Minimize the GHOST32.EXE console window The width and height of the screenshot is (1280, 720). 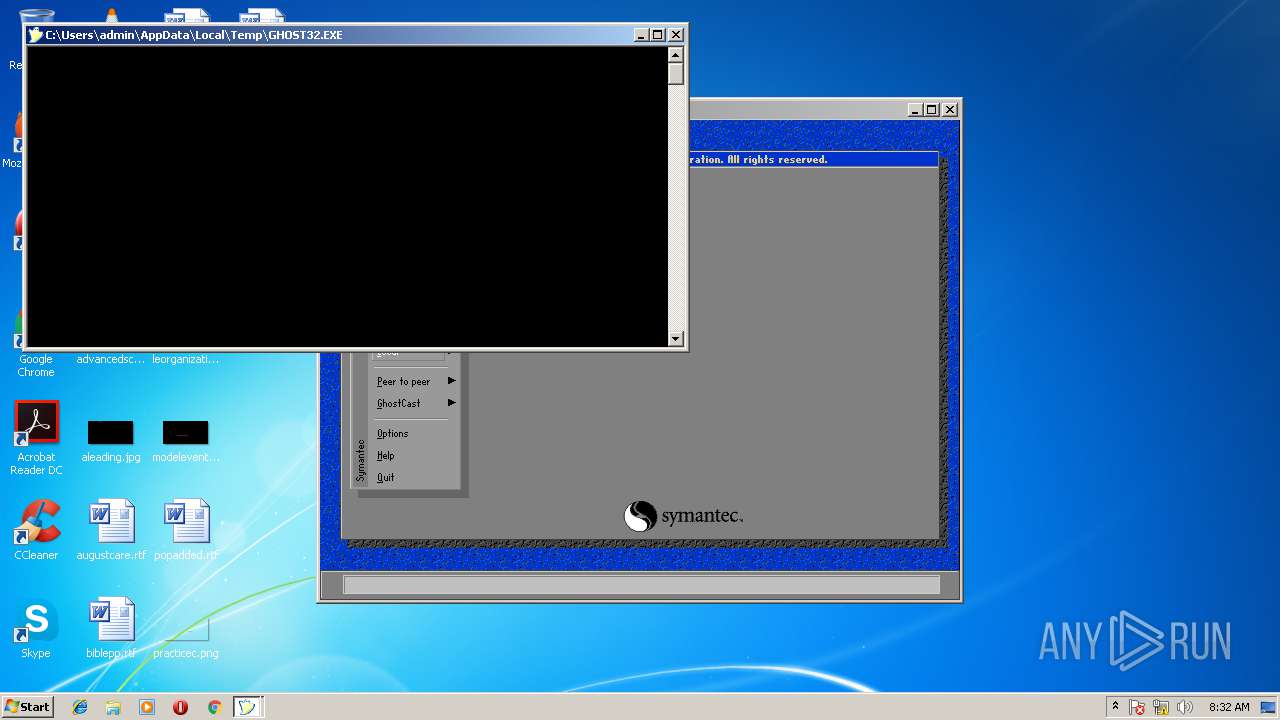click(x=642, y=35)
